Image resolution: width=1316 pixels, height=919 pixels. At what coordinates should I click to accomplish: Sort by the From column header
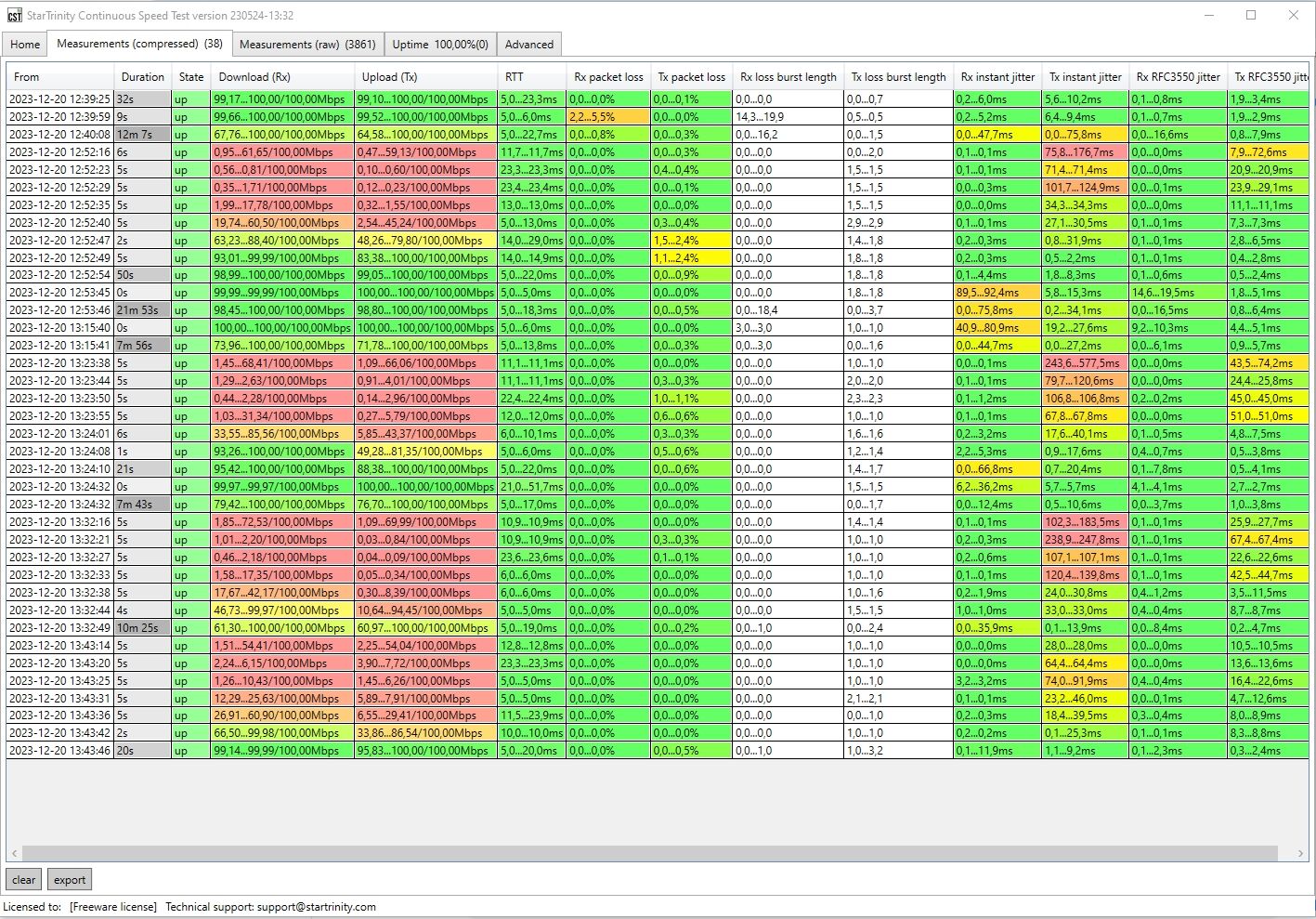coord(60,77)
